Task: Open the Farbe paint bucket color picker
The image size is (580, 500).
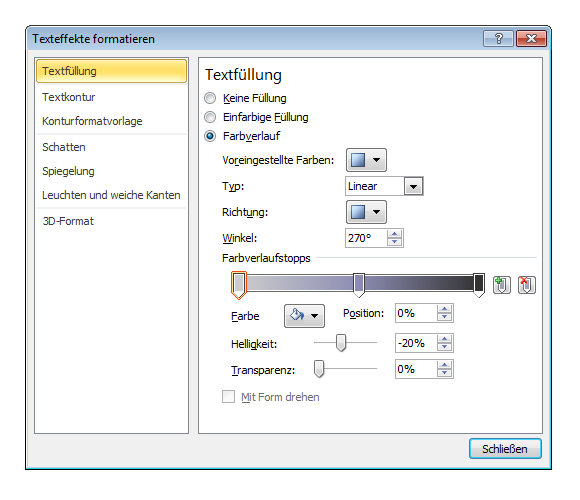Action: coord(304,316)
